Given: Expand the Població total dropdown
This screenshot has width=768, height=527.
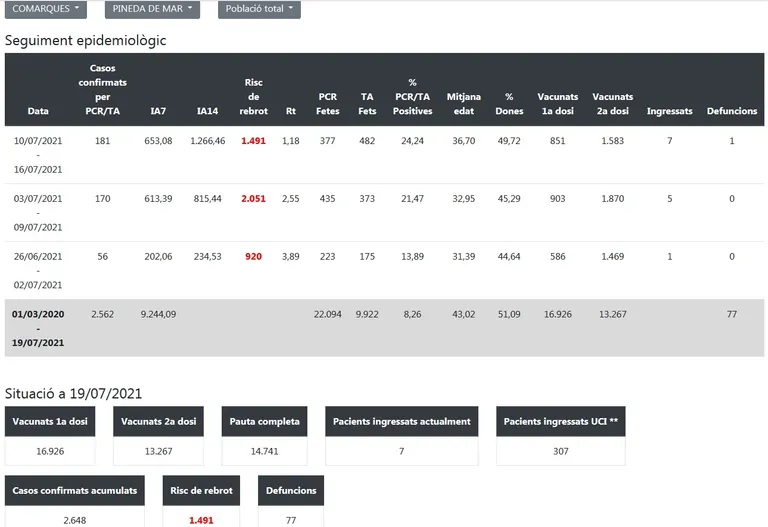Looking at the screenshot, I should [x=259, y=9].
